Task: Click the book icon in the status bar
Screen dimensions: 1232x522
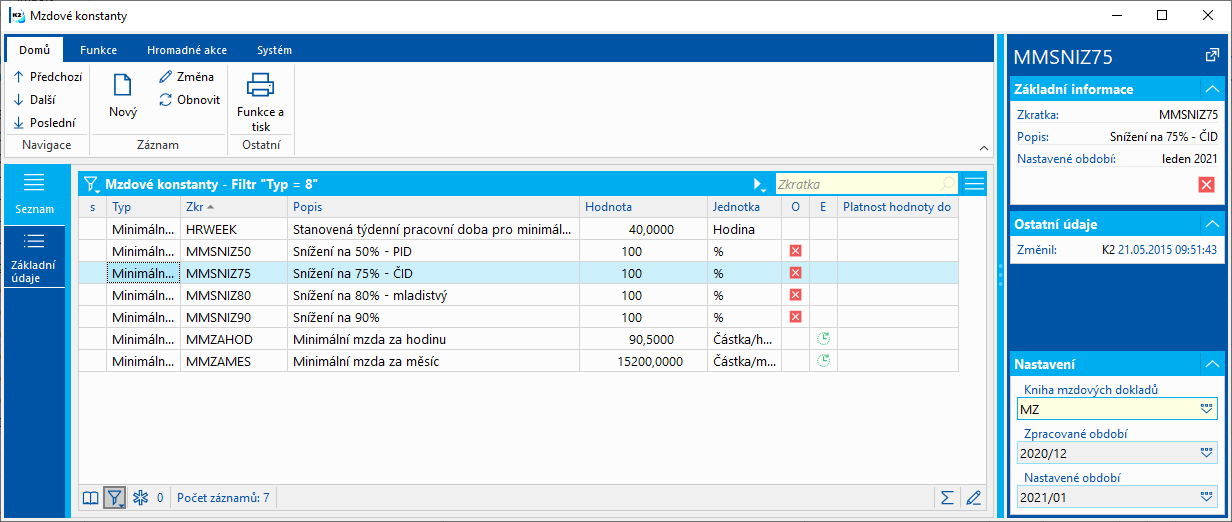Action: point(91,497)
